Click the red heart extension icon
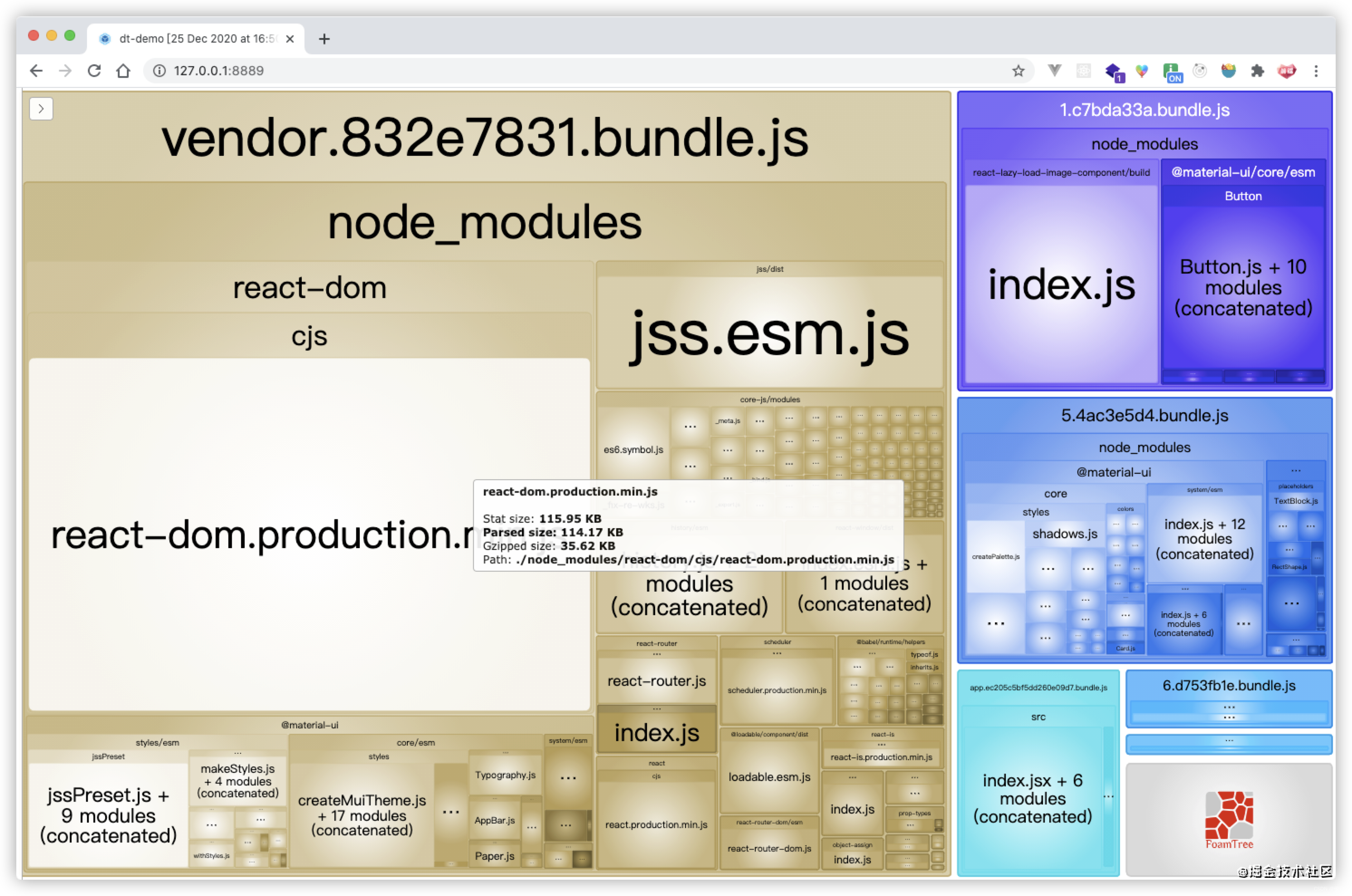 click(x=1286, y=71)
